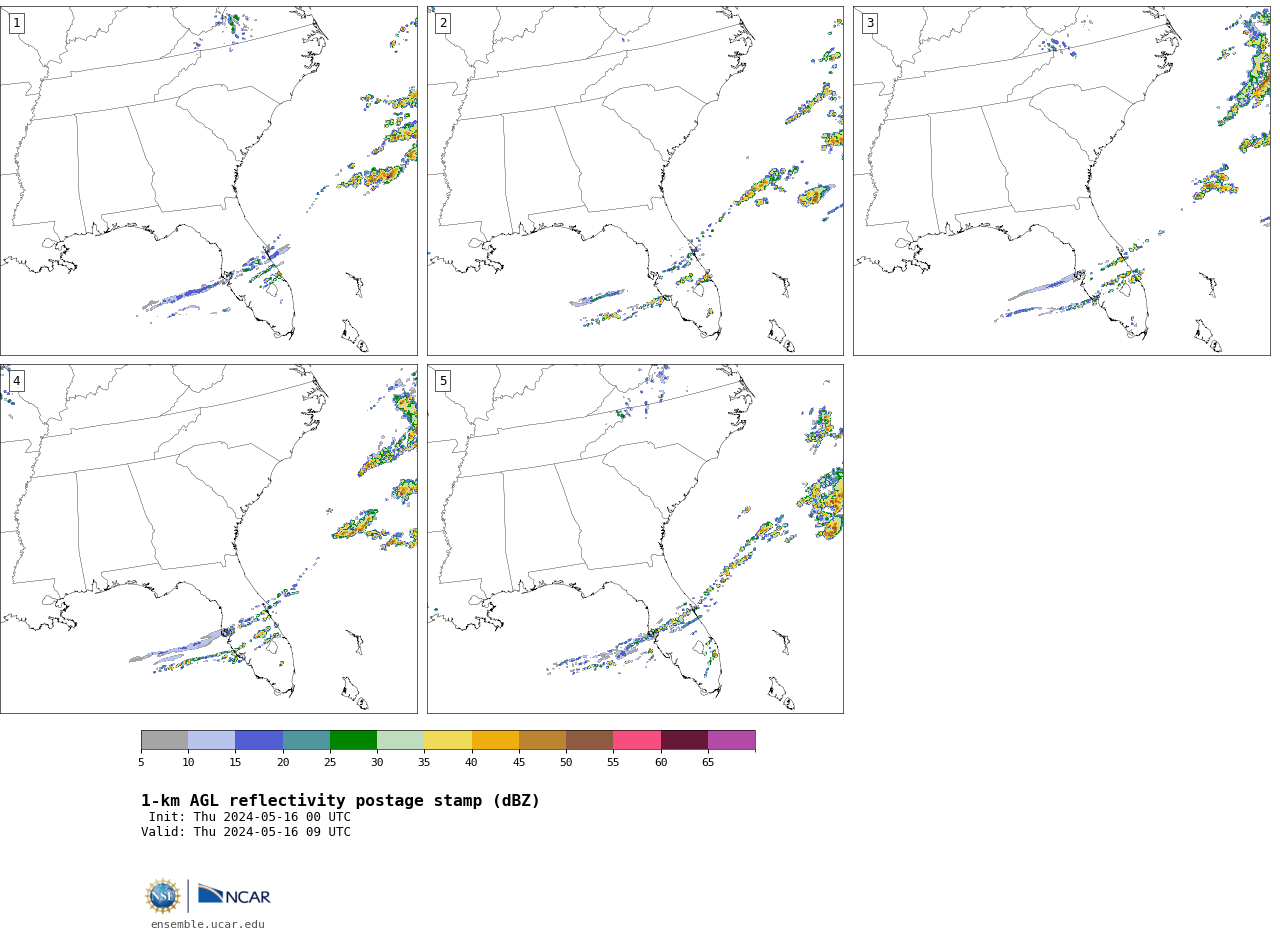Image resolution: width=1280 pixels, height=936 pixels.
Task: Click the colorbar tick label 5
Action: point(141,763)
